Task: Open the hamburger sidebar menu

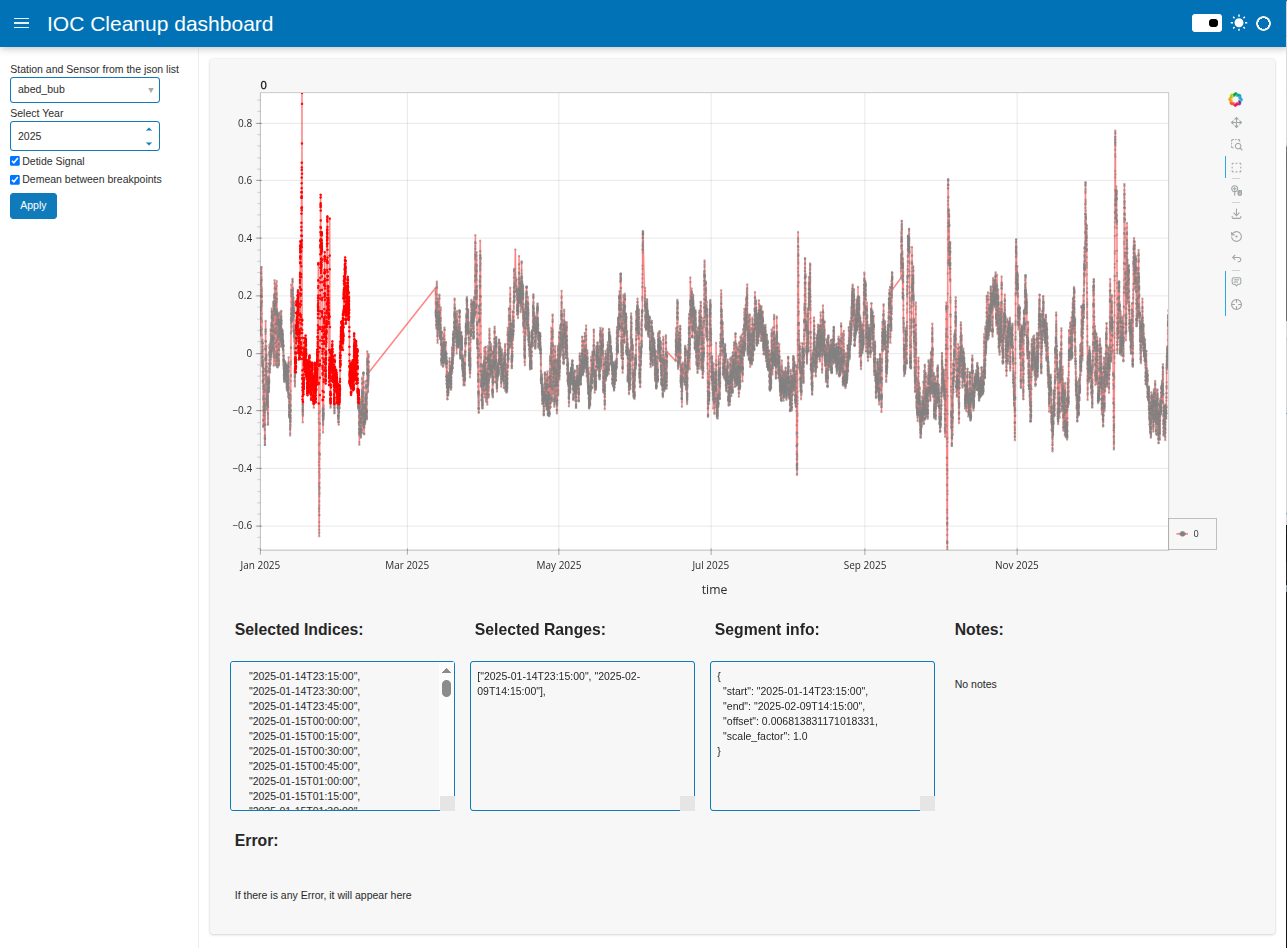Action: pyautogui.click(x=22, y=23)
